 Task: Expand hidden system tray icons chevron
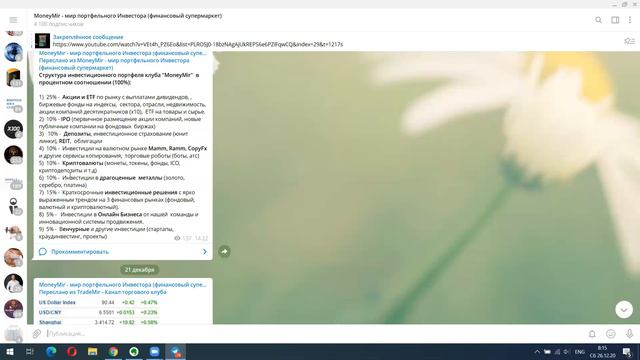point(537,352)
